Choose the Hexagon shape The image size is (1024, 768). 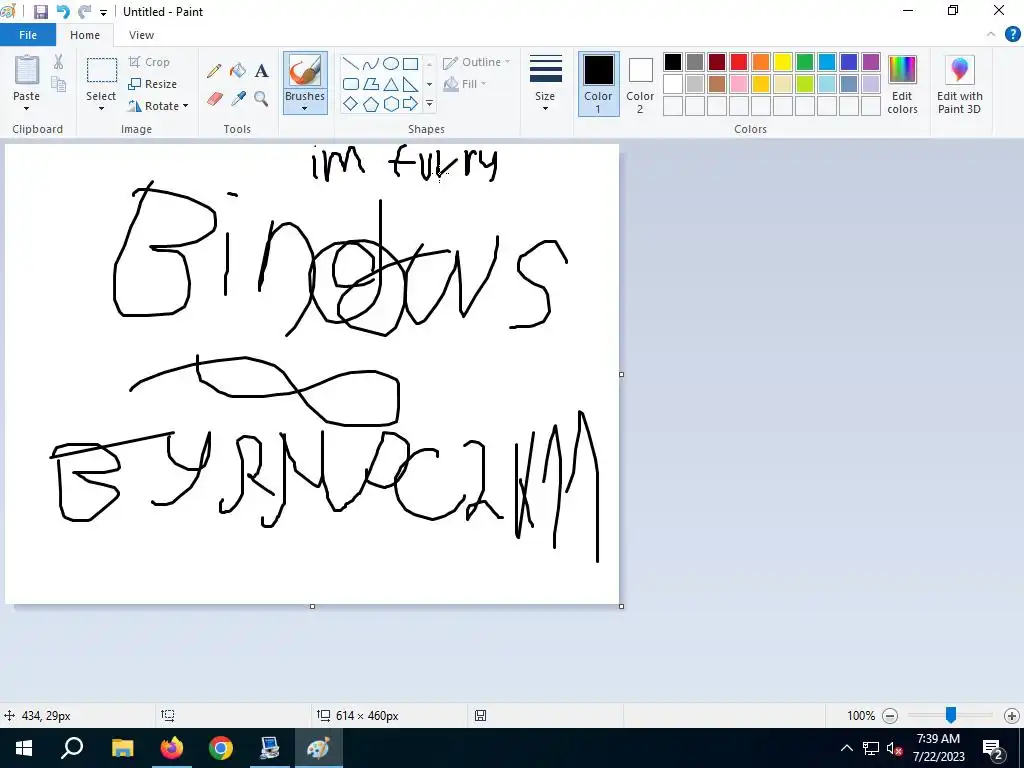[x=391, y=104]
